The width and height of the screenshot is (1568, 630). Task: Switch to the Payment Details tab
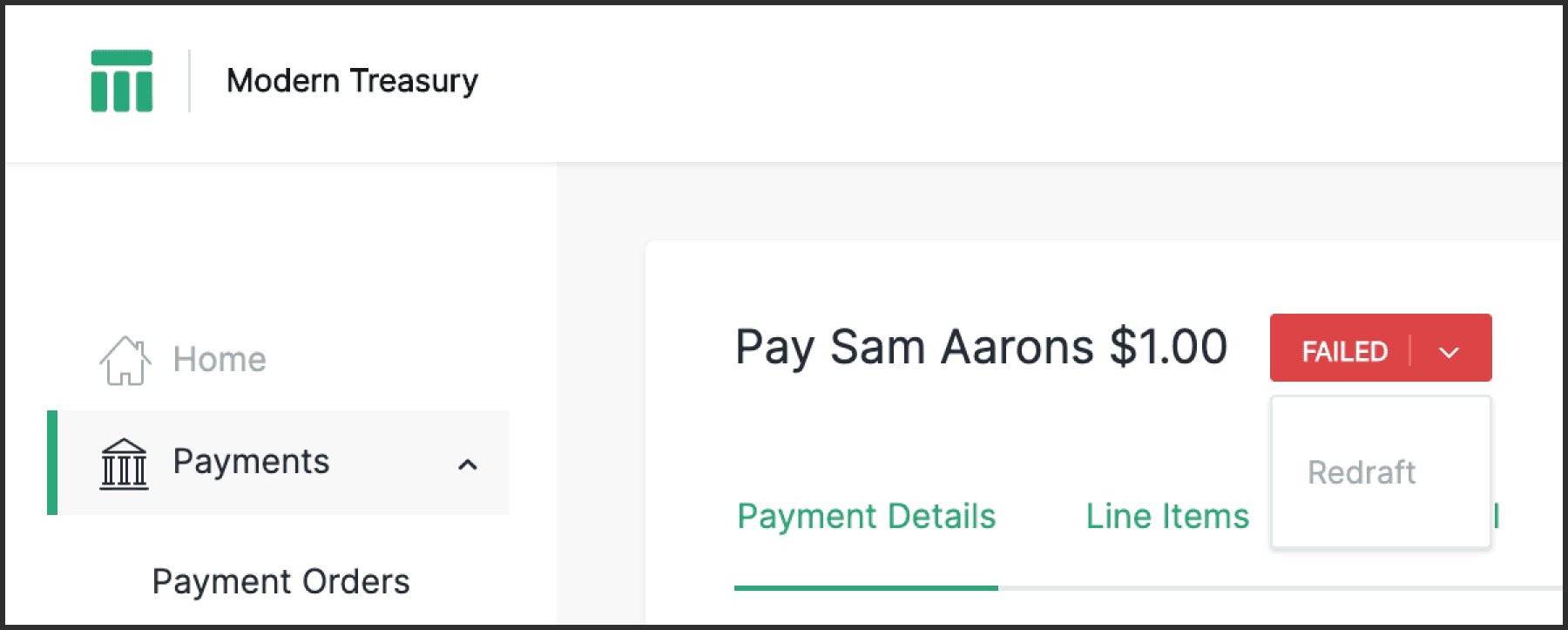click(866, 516)
